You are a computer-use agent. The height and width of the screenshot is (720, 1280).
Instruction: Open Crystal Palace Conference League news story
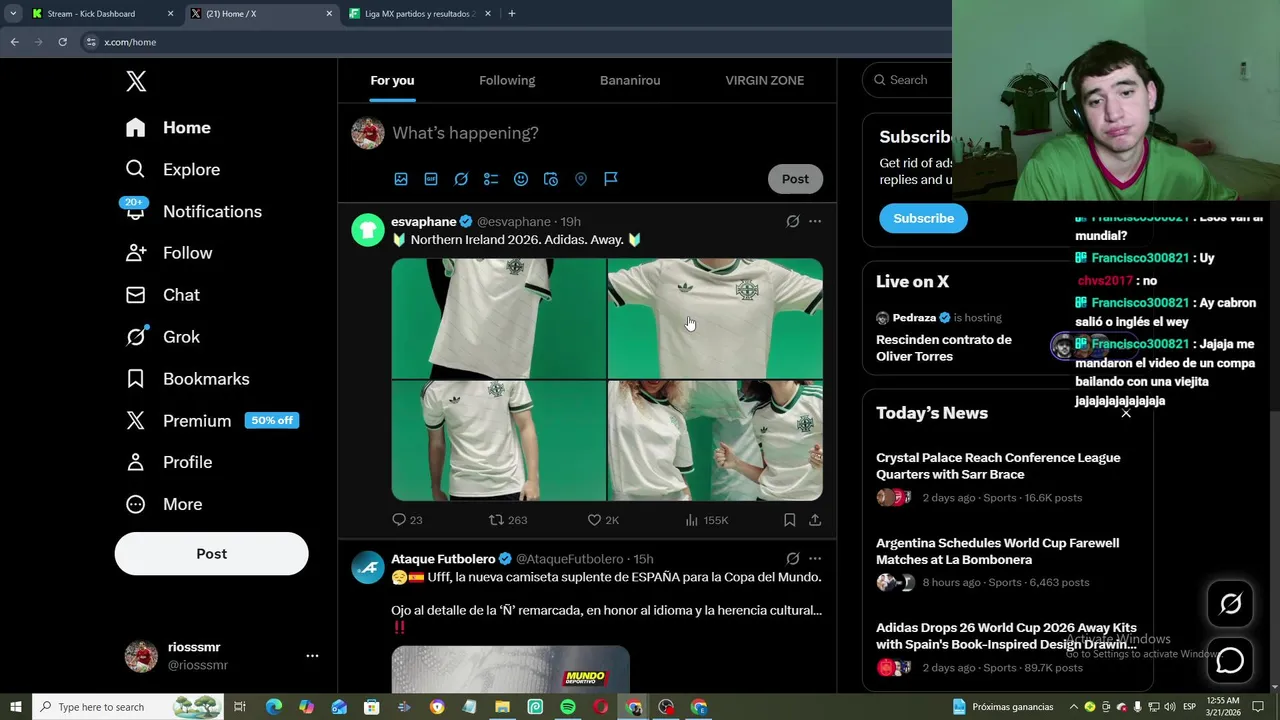[x=1007, y=476]
